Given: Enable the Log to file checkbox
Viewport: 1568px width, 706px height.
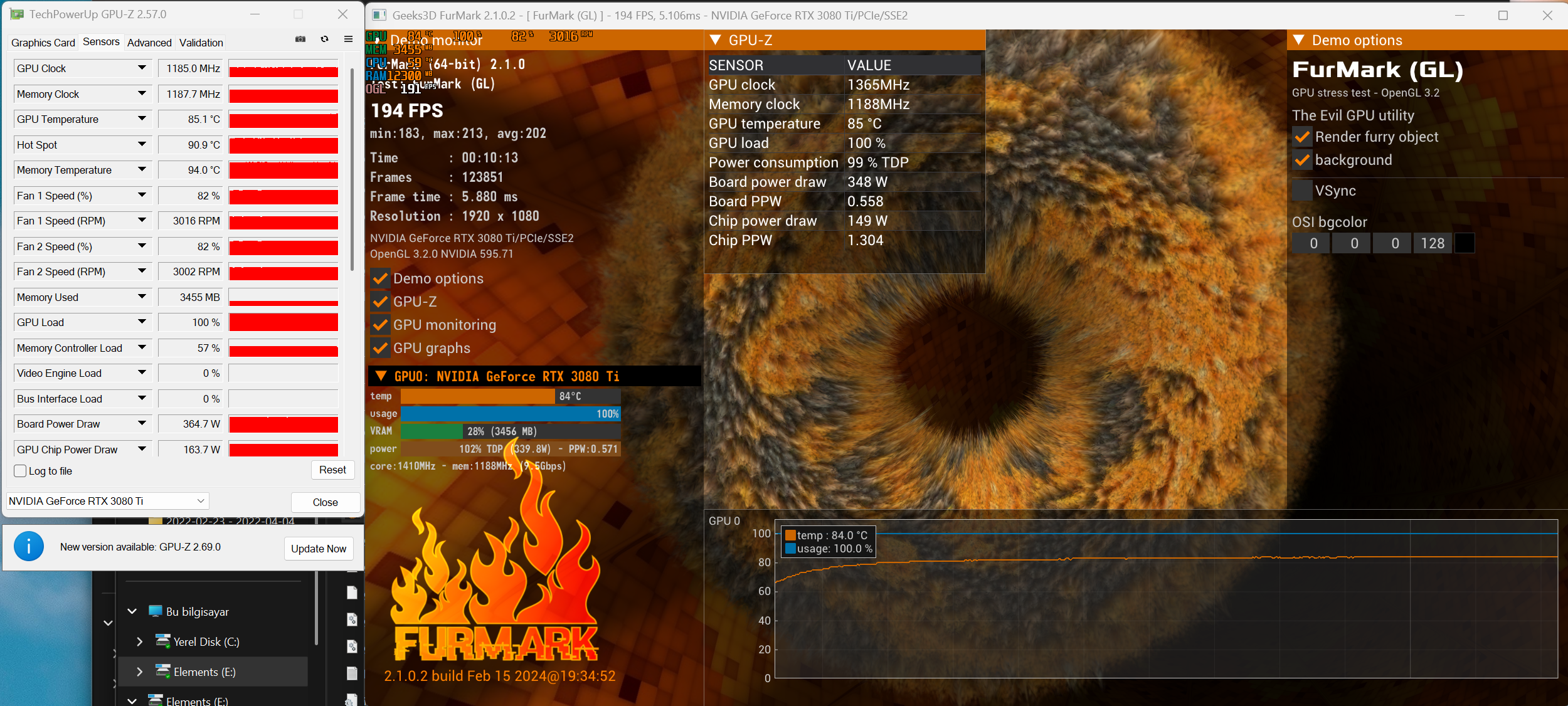Looking at the screenshot, I should click(20, 471).
